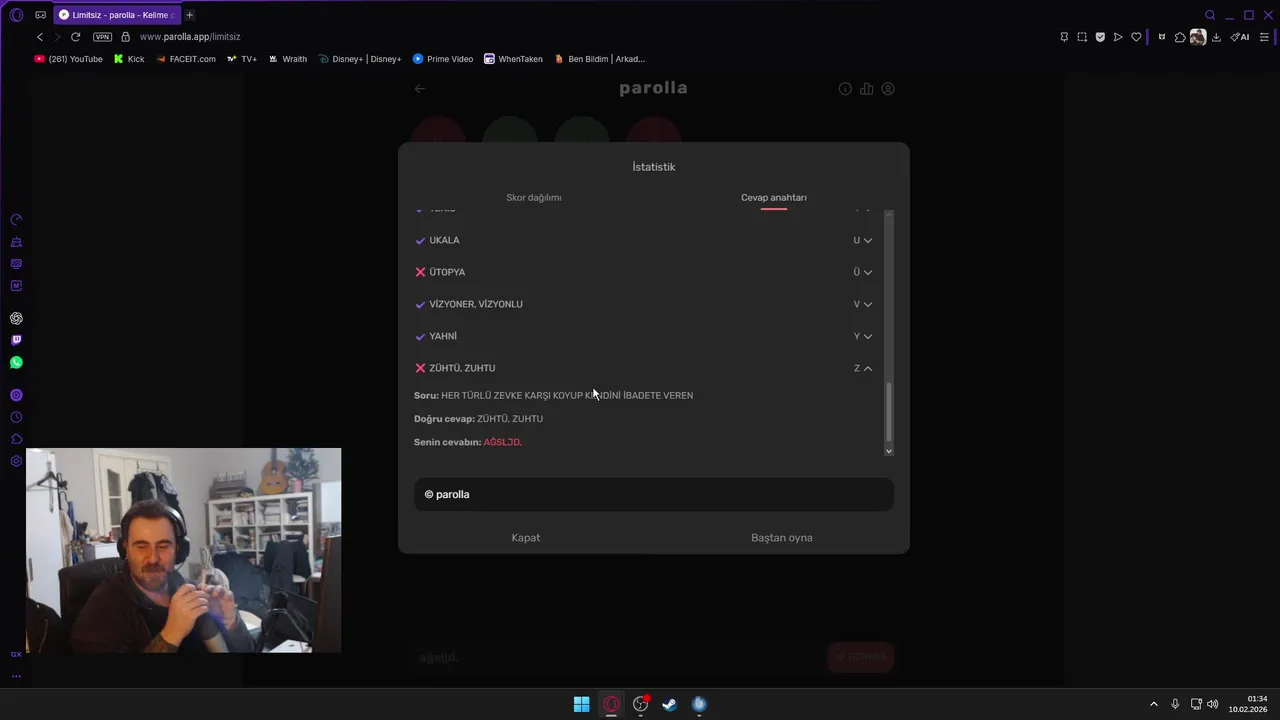Open the parolla statistics chart icon
This screenshot has width=1280, height=720.
[x=866, y=89]
